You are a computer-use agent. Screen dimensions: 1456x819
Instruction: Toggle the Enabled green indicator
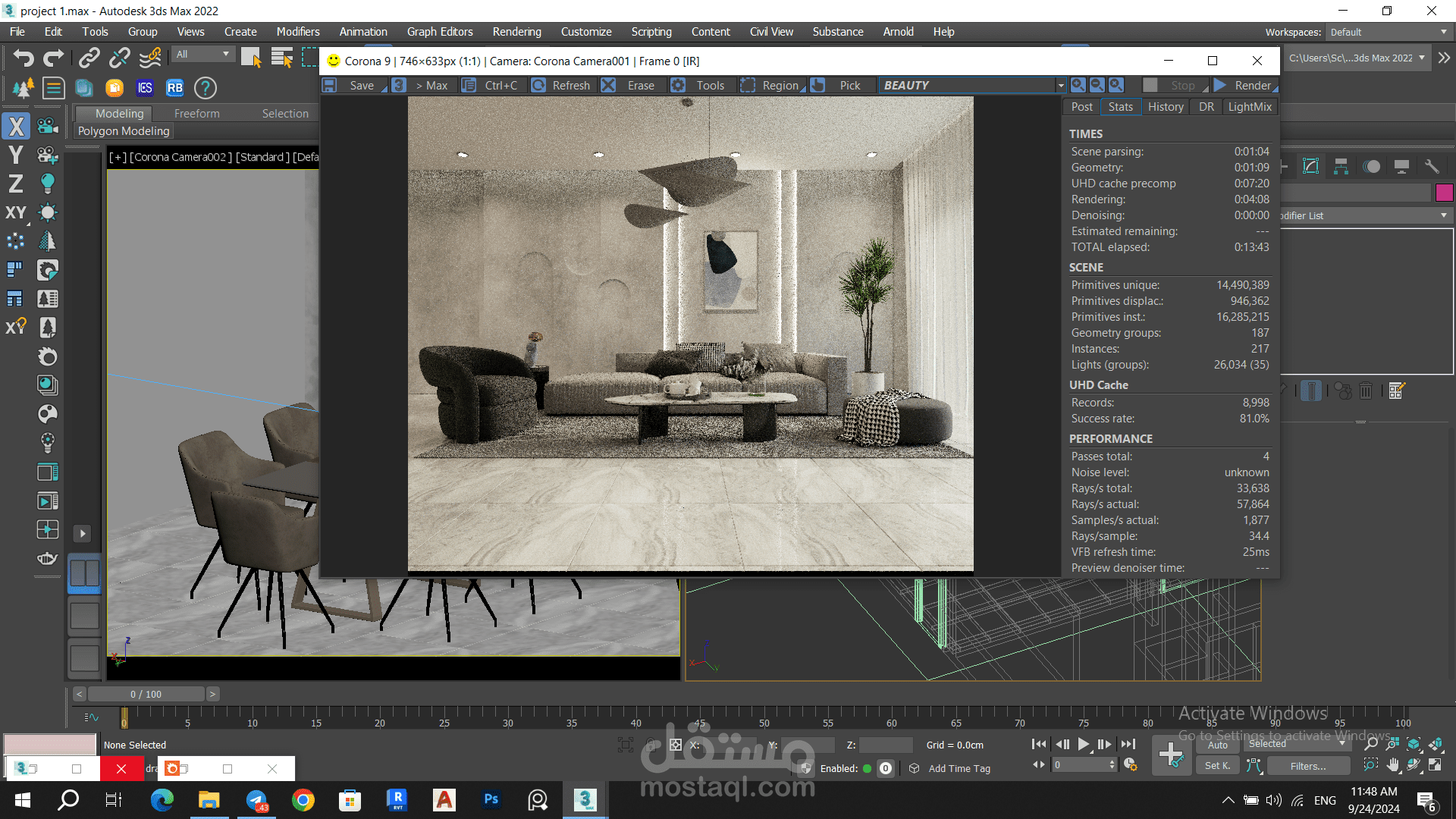(867, 768)
